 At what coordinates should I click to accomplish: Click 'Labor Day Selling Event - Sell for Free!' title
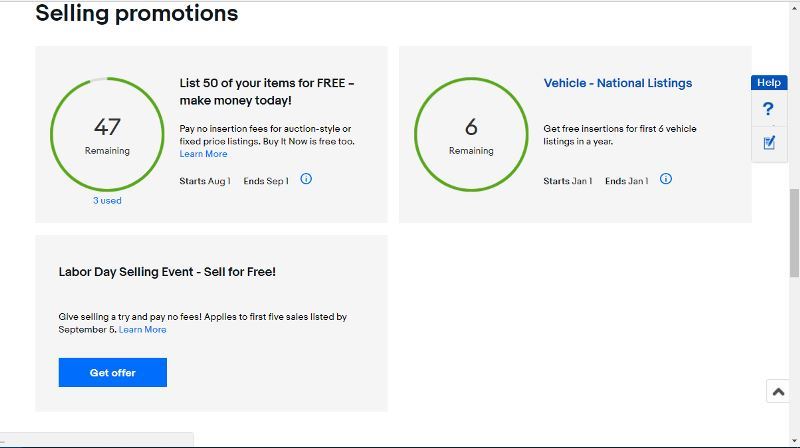tap(167, 272)
